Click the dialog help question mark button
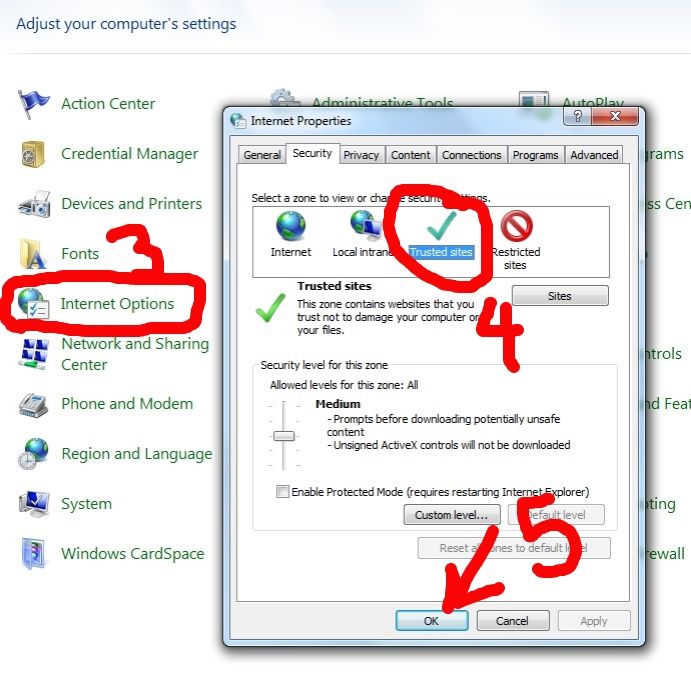The image size is (691, 684). coord(577,116)
